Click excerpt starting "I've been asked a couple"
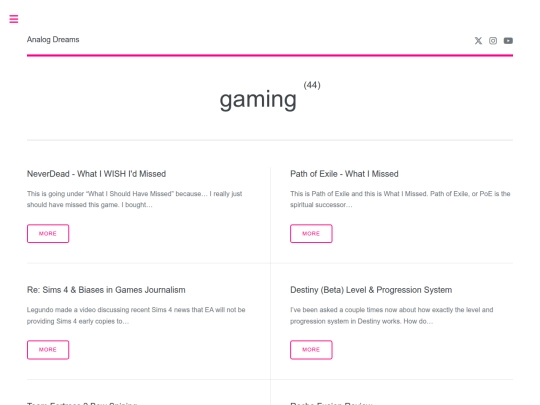This screenshot has width=540, height=405. point(392,315)
